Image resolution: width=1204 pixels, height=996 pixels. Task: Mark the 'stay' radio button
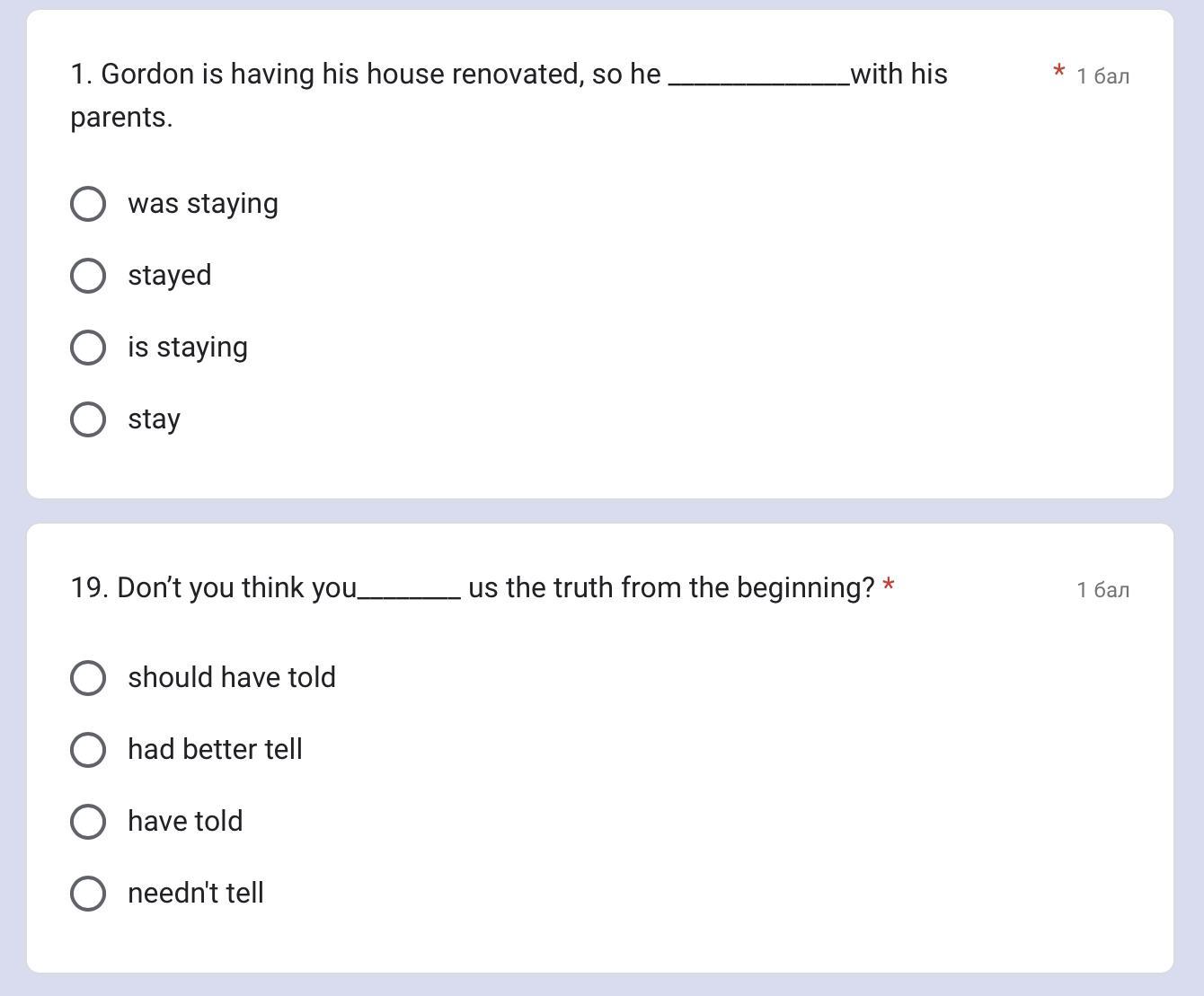tap(88, 419)
